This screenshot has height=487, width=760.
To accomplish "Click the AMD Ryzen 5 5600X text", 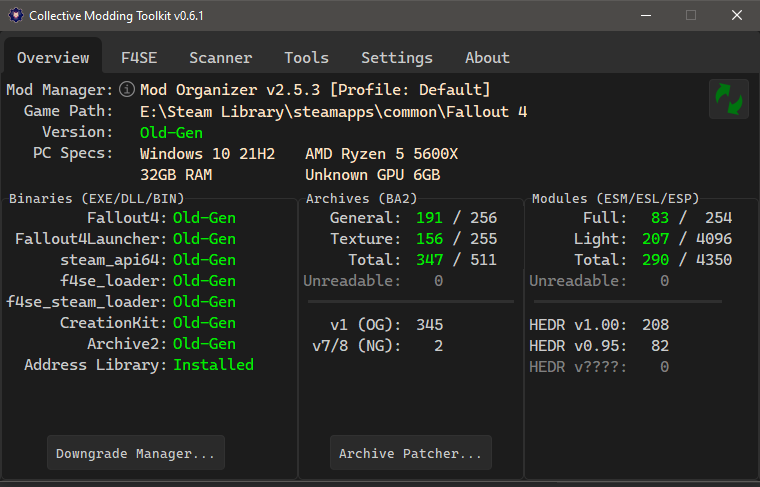I will tap(381, 154).
